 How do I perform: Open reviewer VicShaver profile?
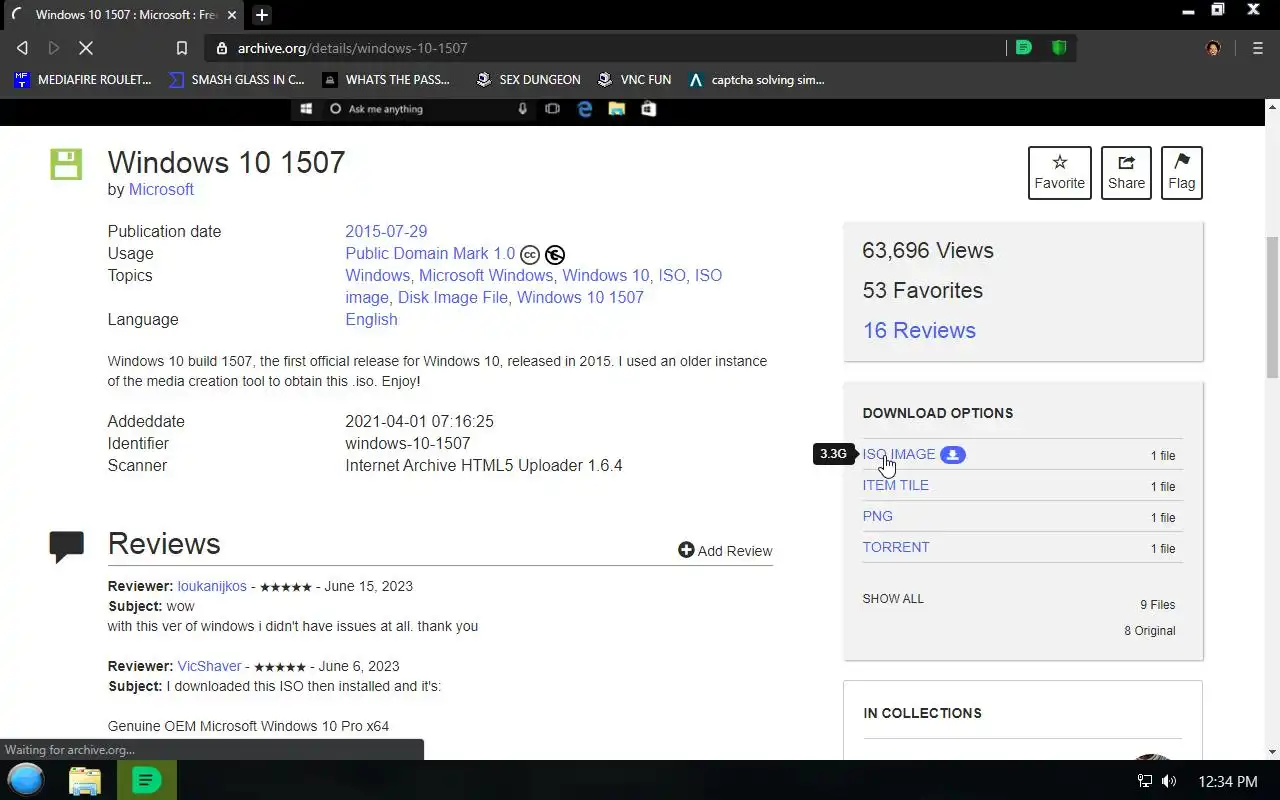209,666
